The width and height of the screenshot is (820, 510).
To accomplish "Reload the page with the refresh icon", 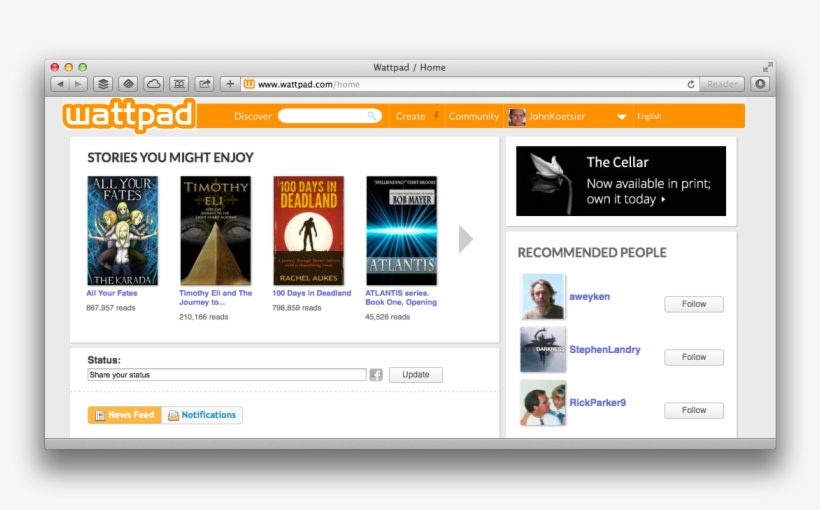I will [691, 84].
